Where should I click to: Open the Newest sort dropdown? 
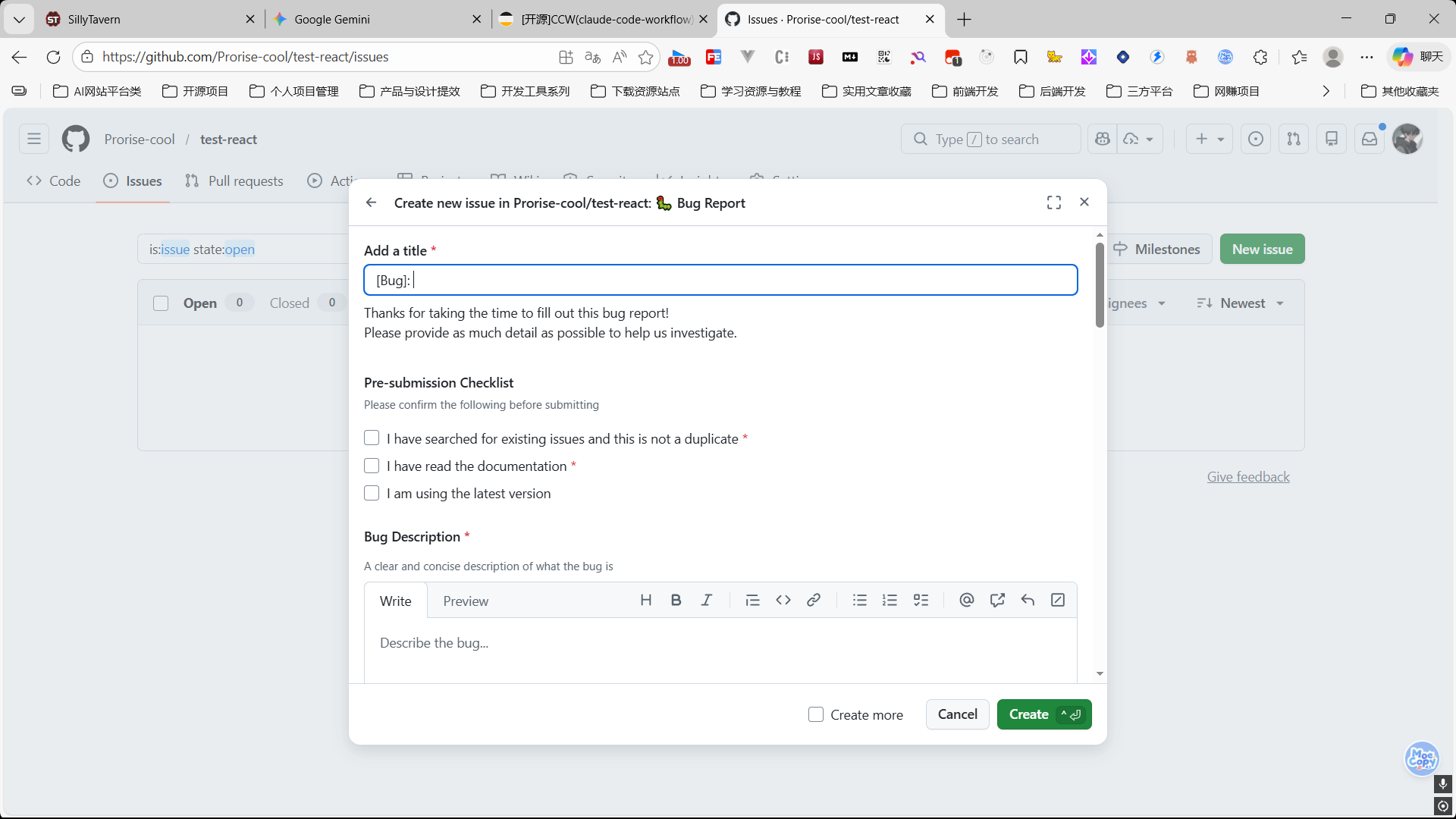point(1241,303)
